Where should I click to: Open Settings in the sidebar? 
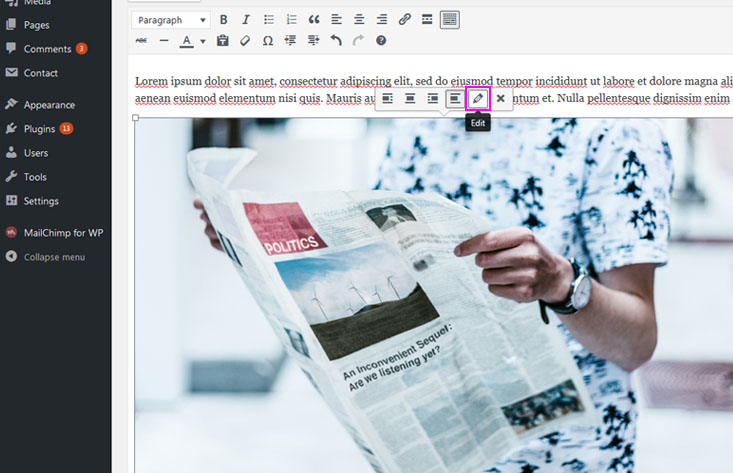tap(41, 201)
